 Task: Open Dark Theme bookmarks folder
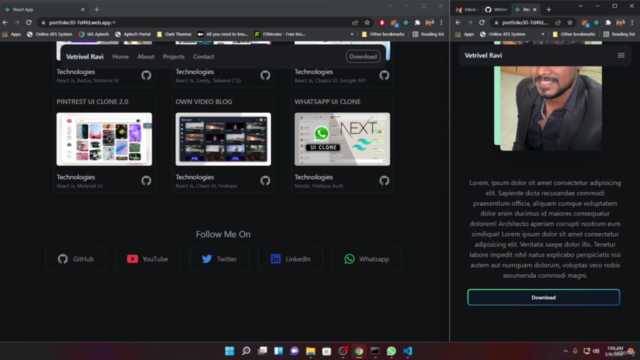[x=174, y=34]
